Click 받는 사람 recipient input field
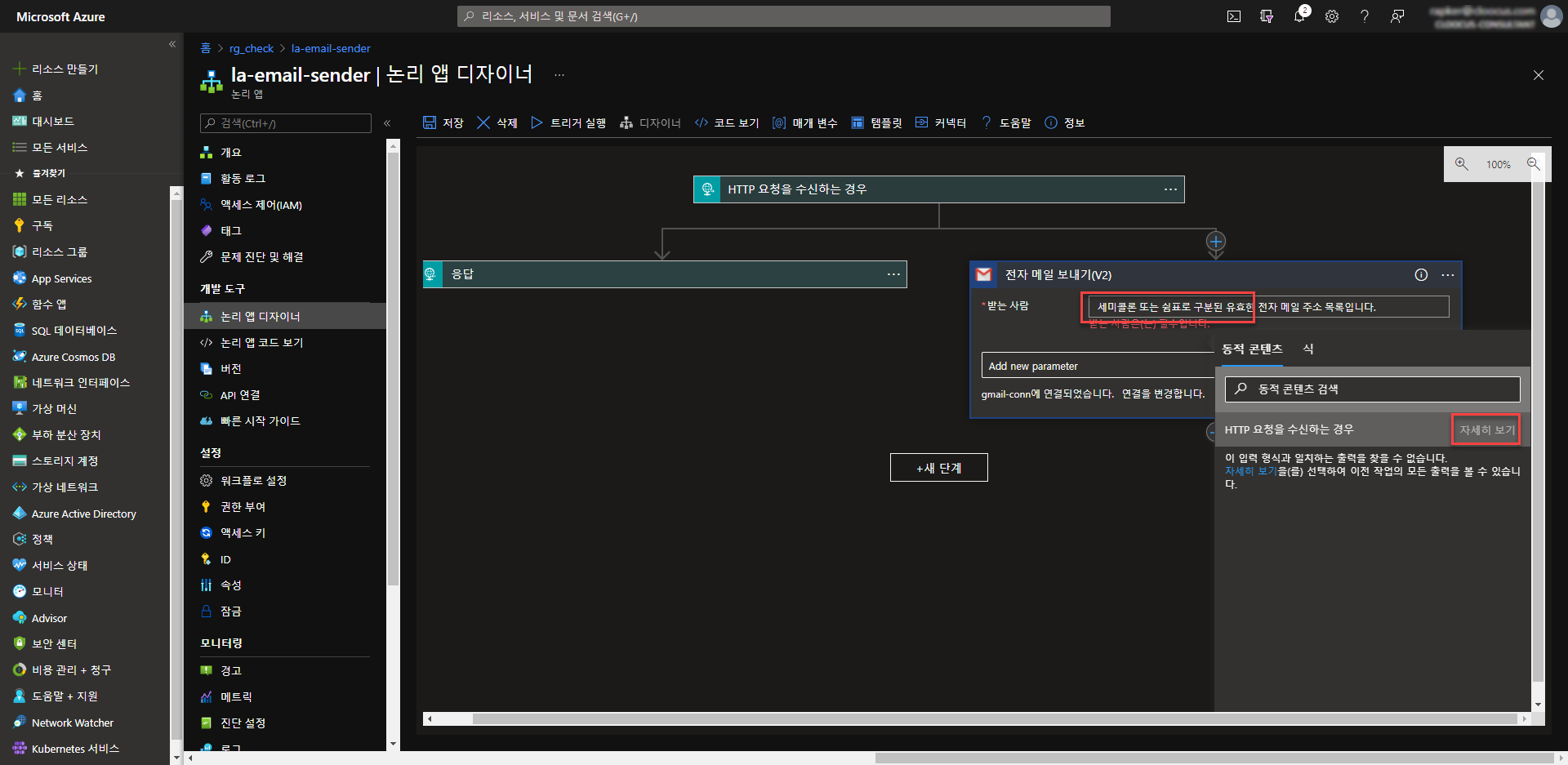Screen dimensions: 1568x765 coord(1269,307)
